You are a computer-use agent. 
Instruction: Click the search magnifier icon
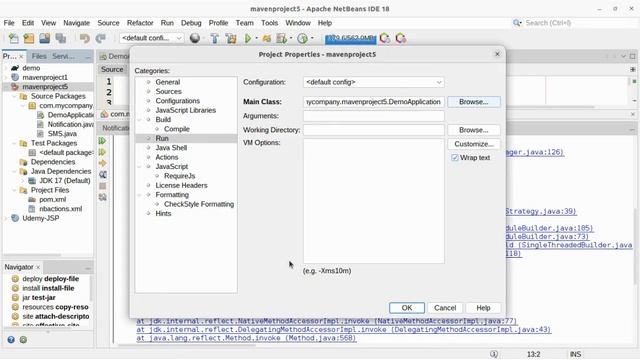[x=517, y=23]
